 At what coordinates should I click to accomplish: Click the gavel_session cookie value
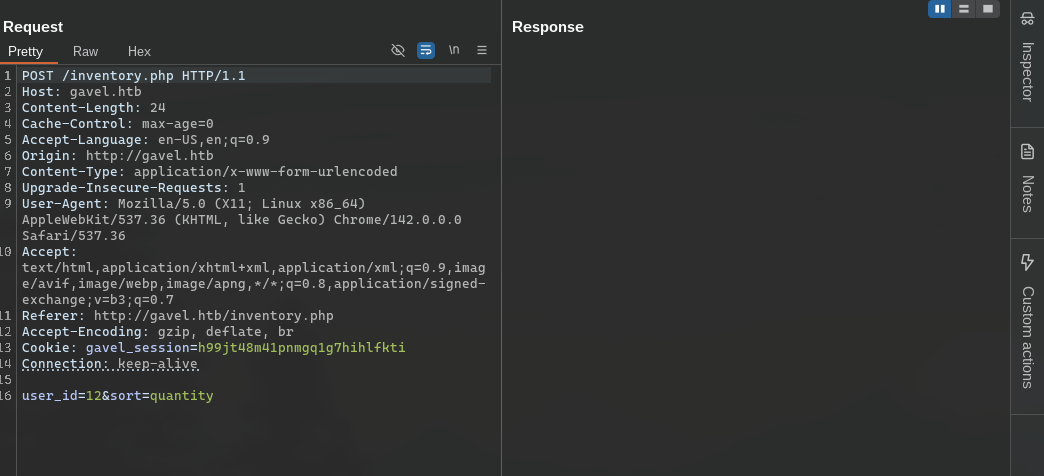[301, 348]
